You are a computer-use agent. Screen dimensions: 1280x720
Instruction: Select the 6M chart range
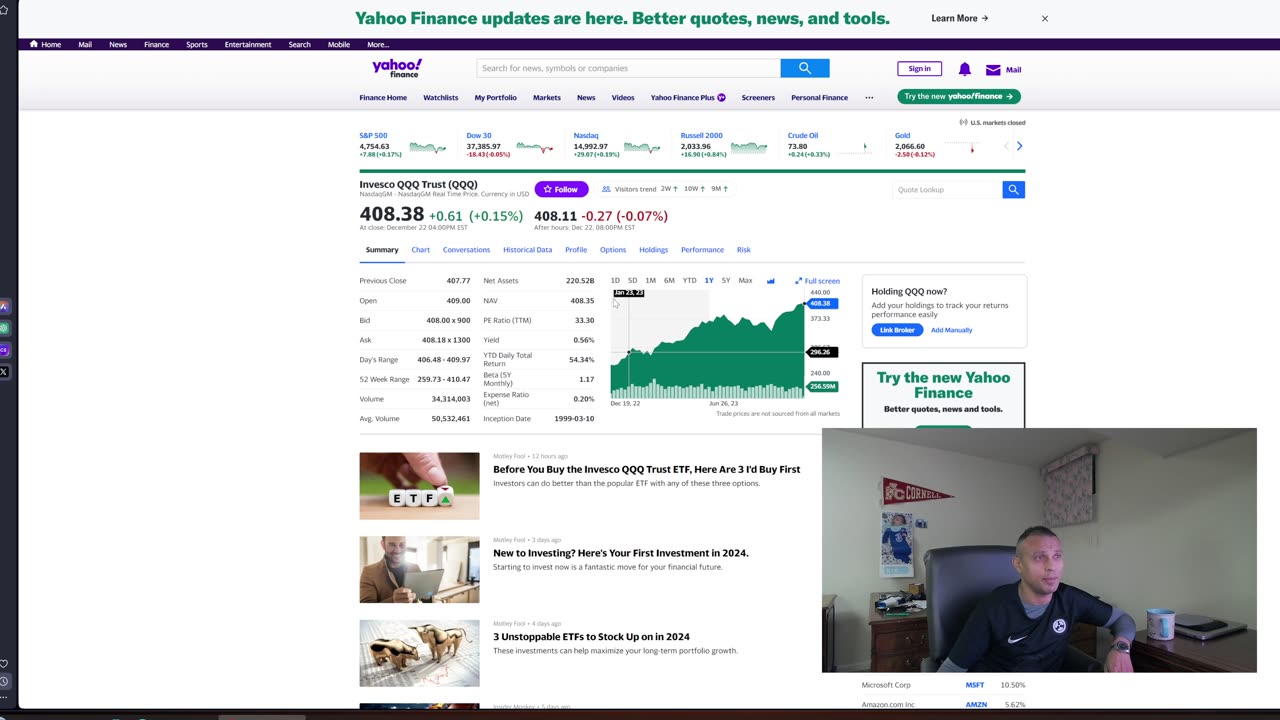[669, 281]
